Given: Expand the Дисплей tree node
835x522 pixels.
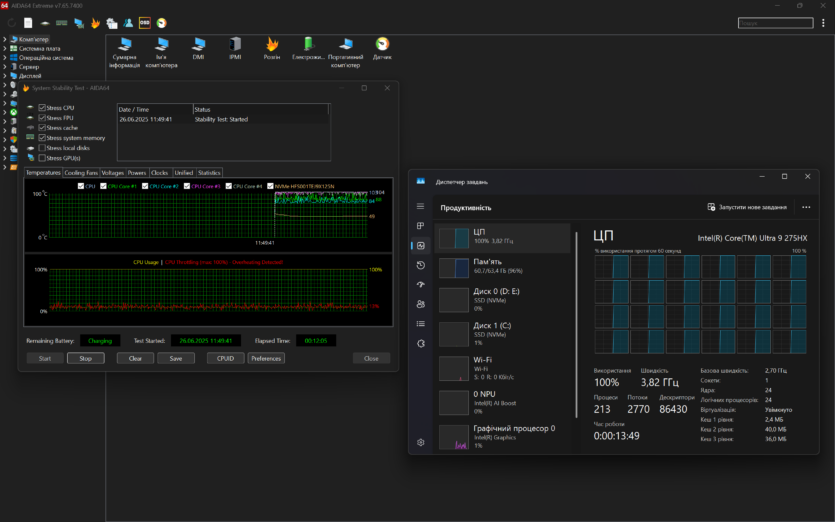Looking at the screenshot, I should [5, 76].
